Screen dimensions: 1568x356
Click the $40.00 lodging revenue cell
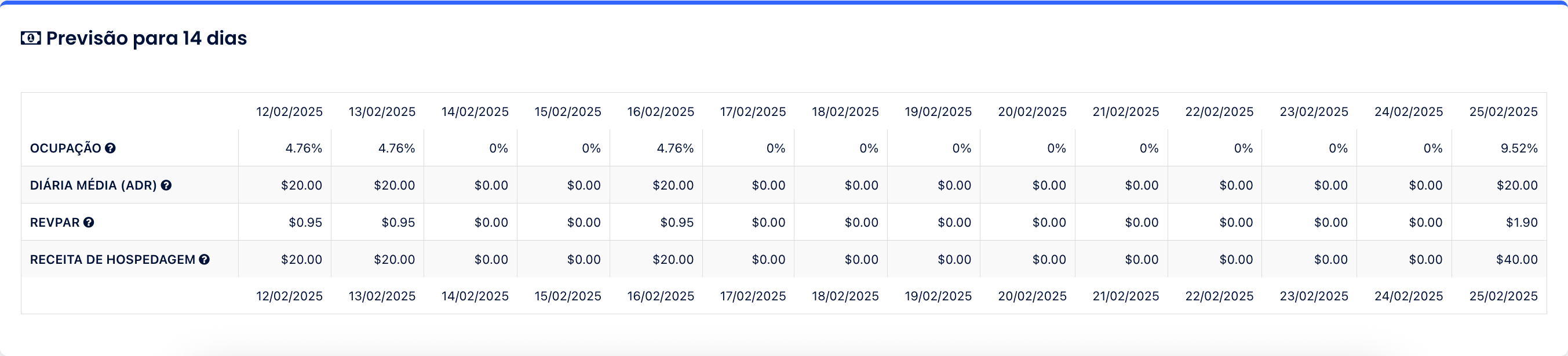(1516, 259)
